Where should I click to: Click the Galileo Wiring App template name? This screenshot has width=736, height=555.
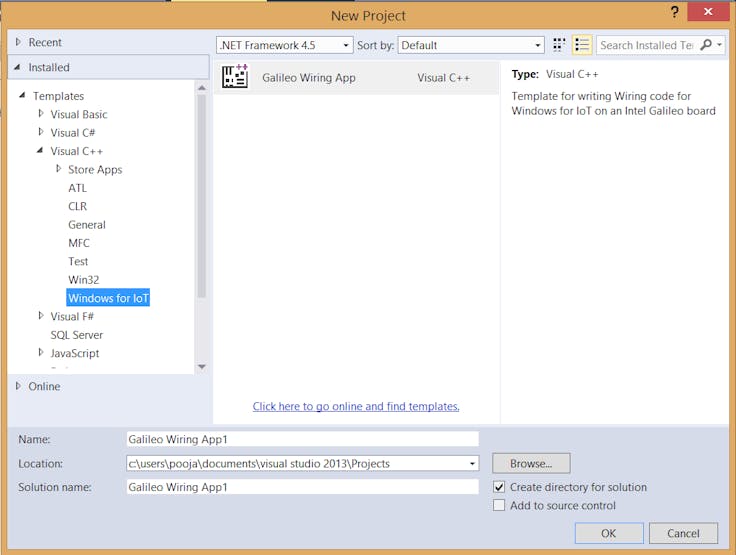click(x=308, y=77)
